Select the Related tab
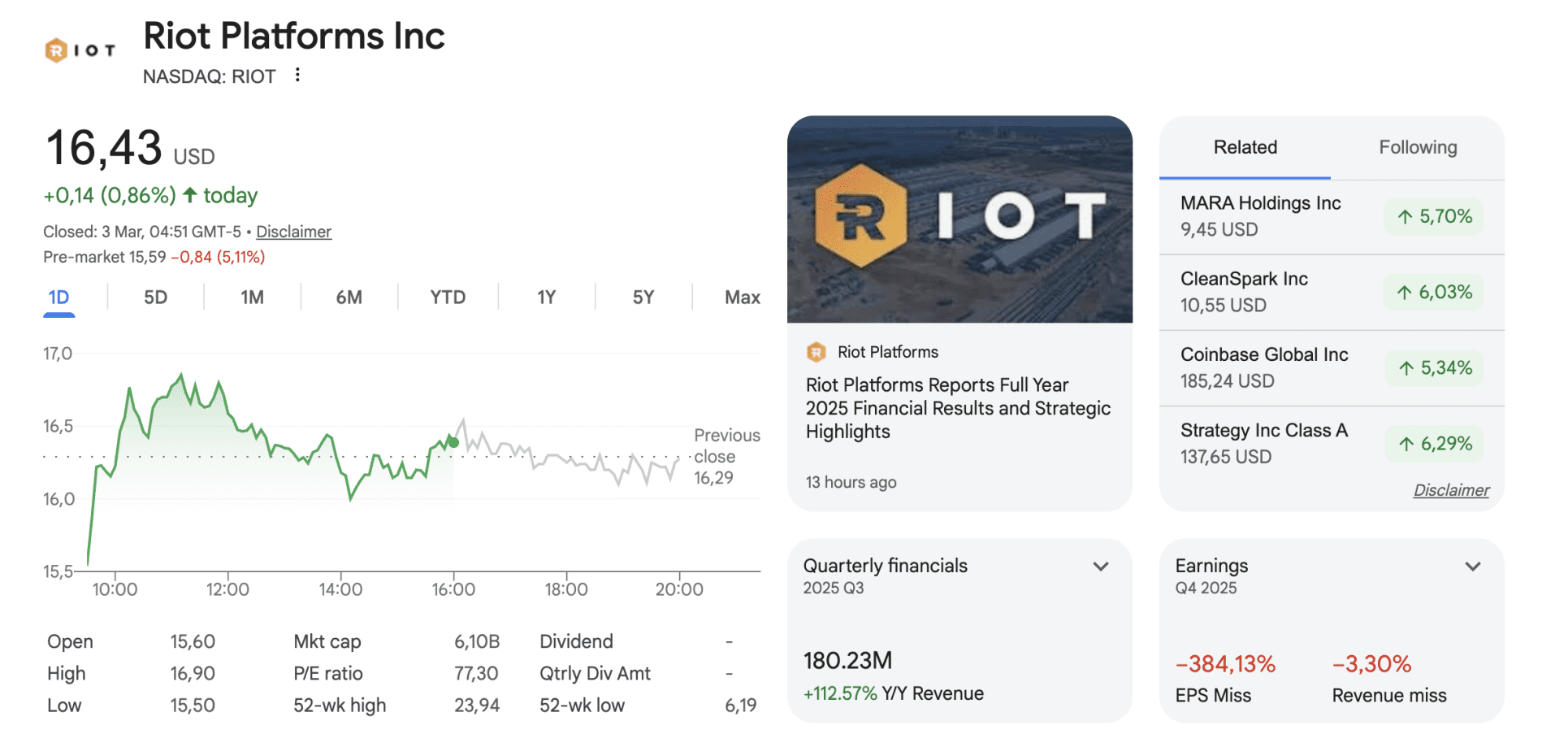The height and width of the screenshot is (747, 1568). pyautogui.click(x=1245, y=147)
